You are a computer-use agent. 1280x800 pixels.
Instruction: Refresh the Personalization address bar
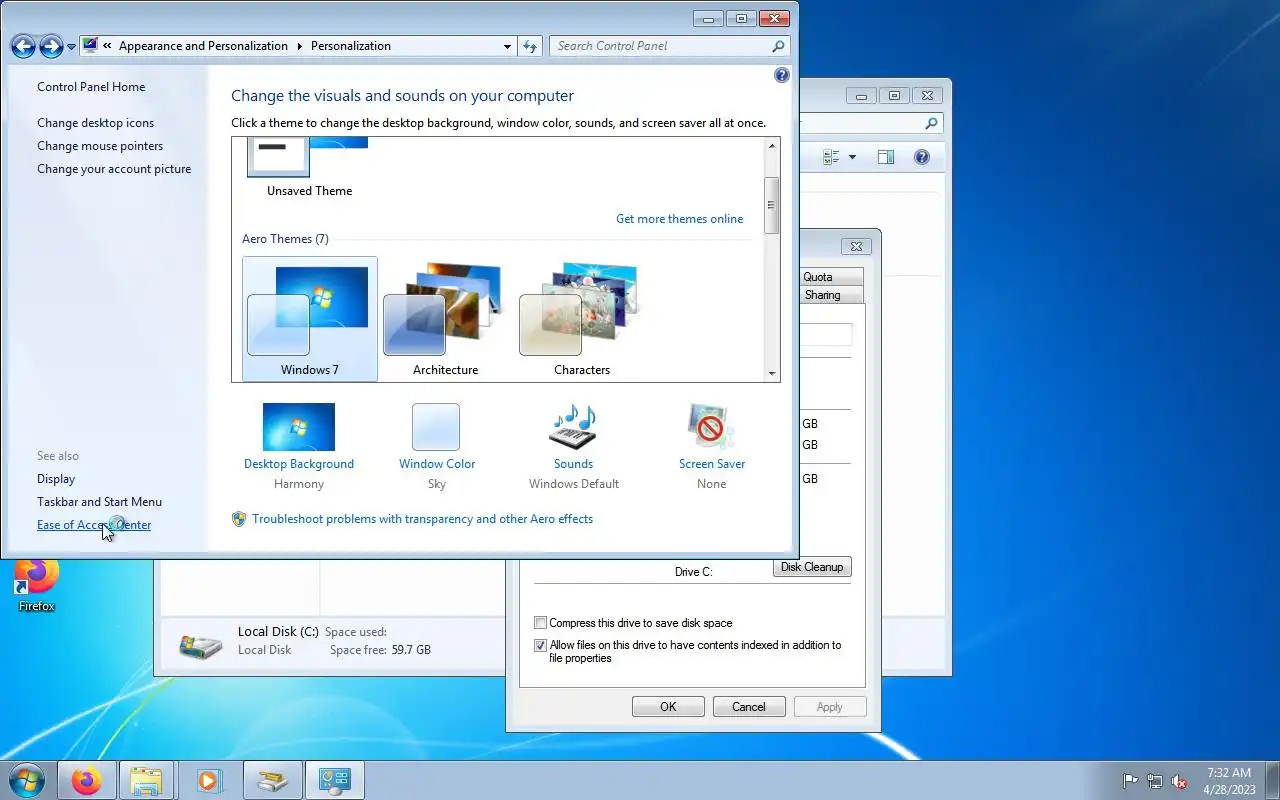pyautogui.click(x=530, y=46)
